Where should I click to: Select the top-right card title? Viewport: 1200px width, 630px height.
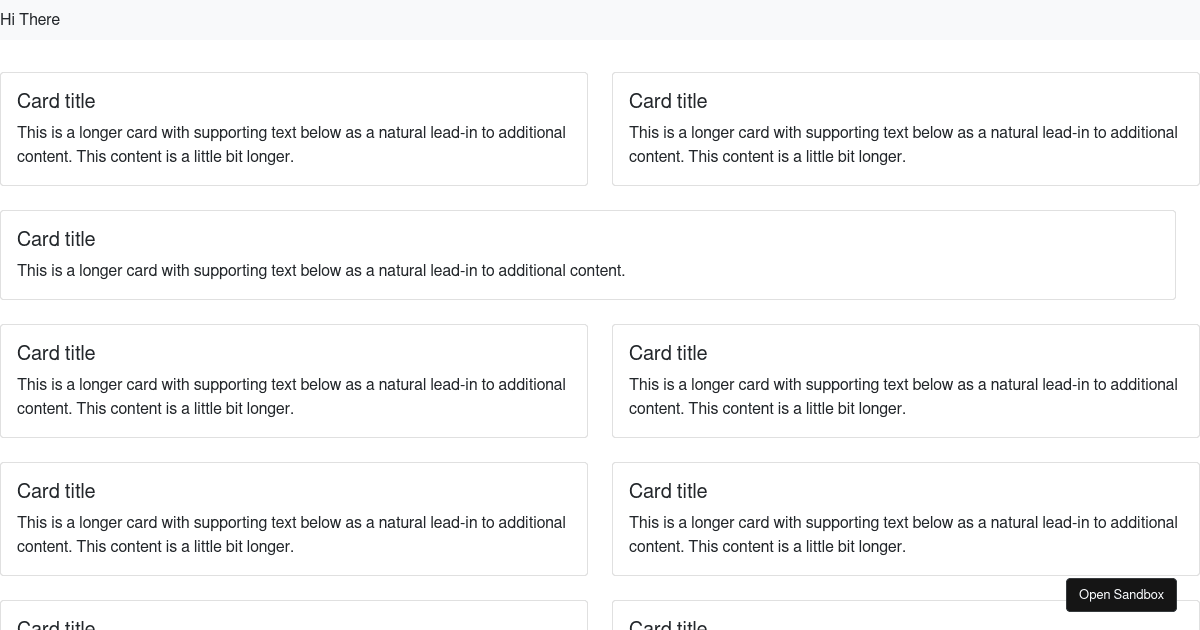[x=667, y=101]
